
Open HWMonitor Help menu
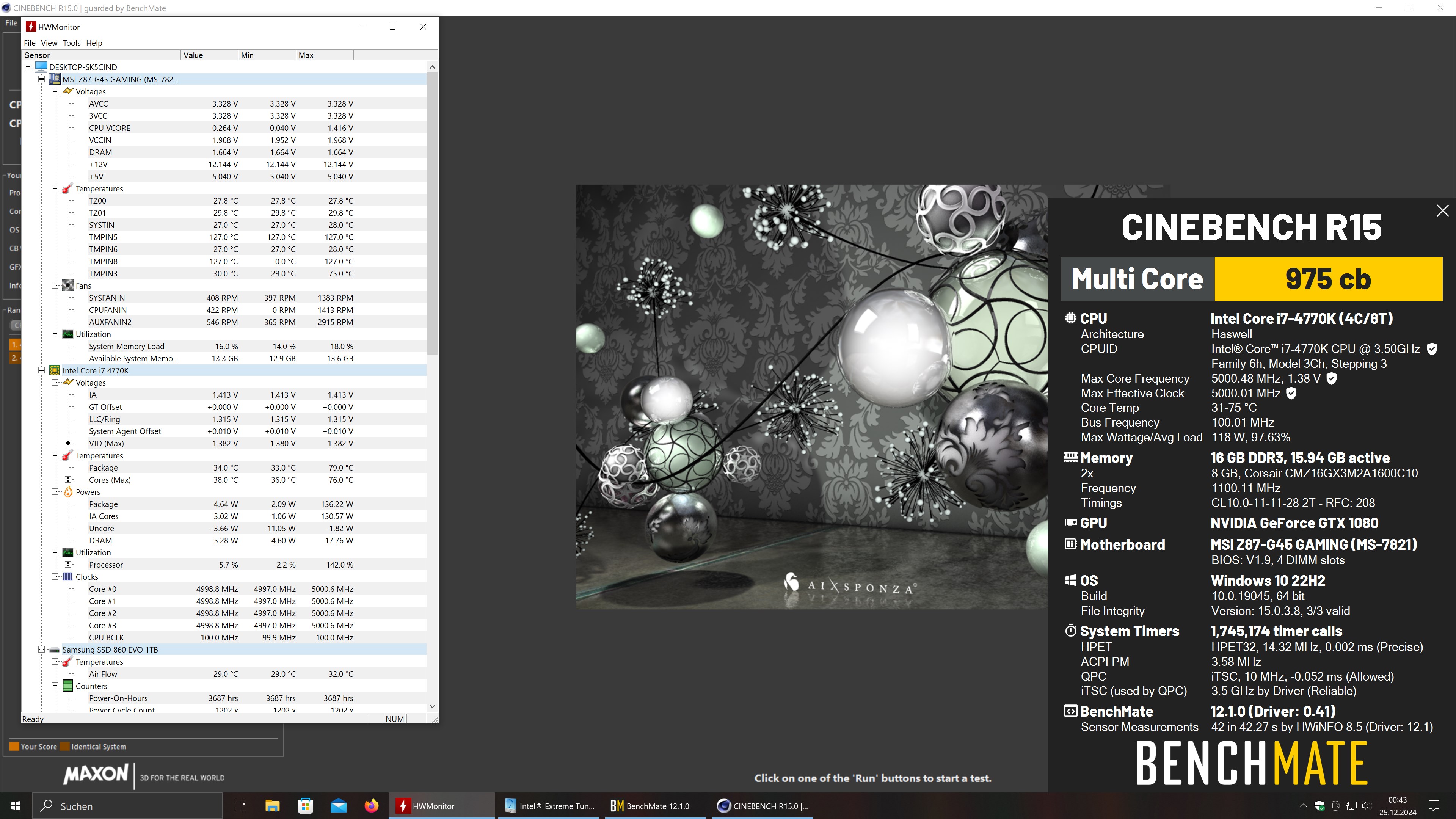coord(94,43)
